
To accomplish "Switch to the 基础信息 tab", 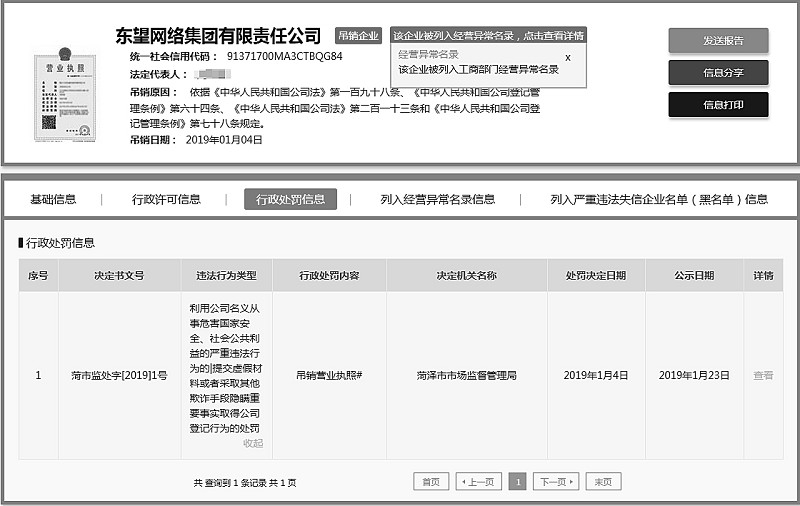I will (x=53, y=199).
